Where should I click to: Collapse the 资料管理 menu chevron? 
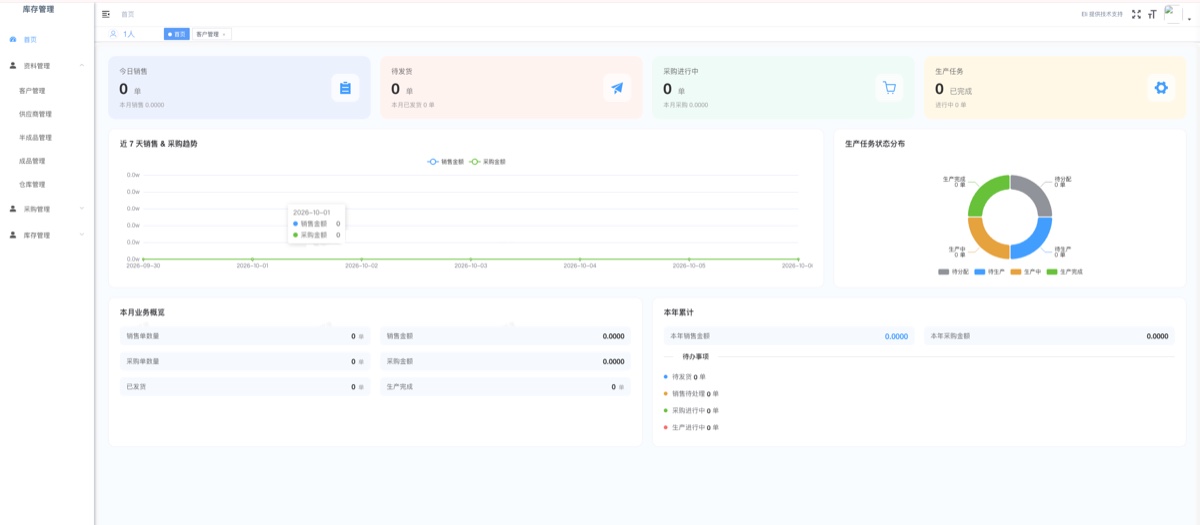[82, 65]
